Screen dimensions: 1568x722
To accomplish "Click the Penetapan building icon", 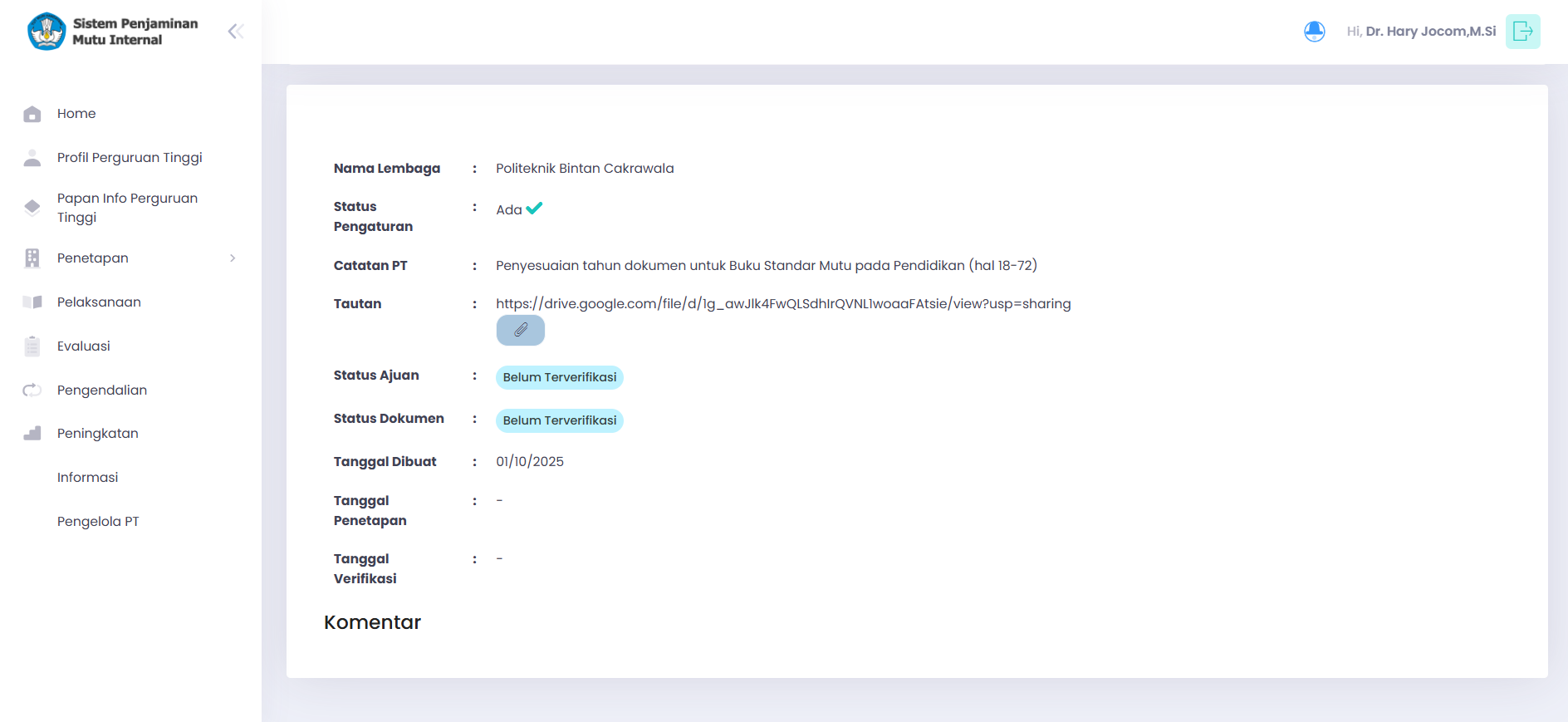I will click(x=32, y=258).
